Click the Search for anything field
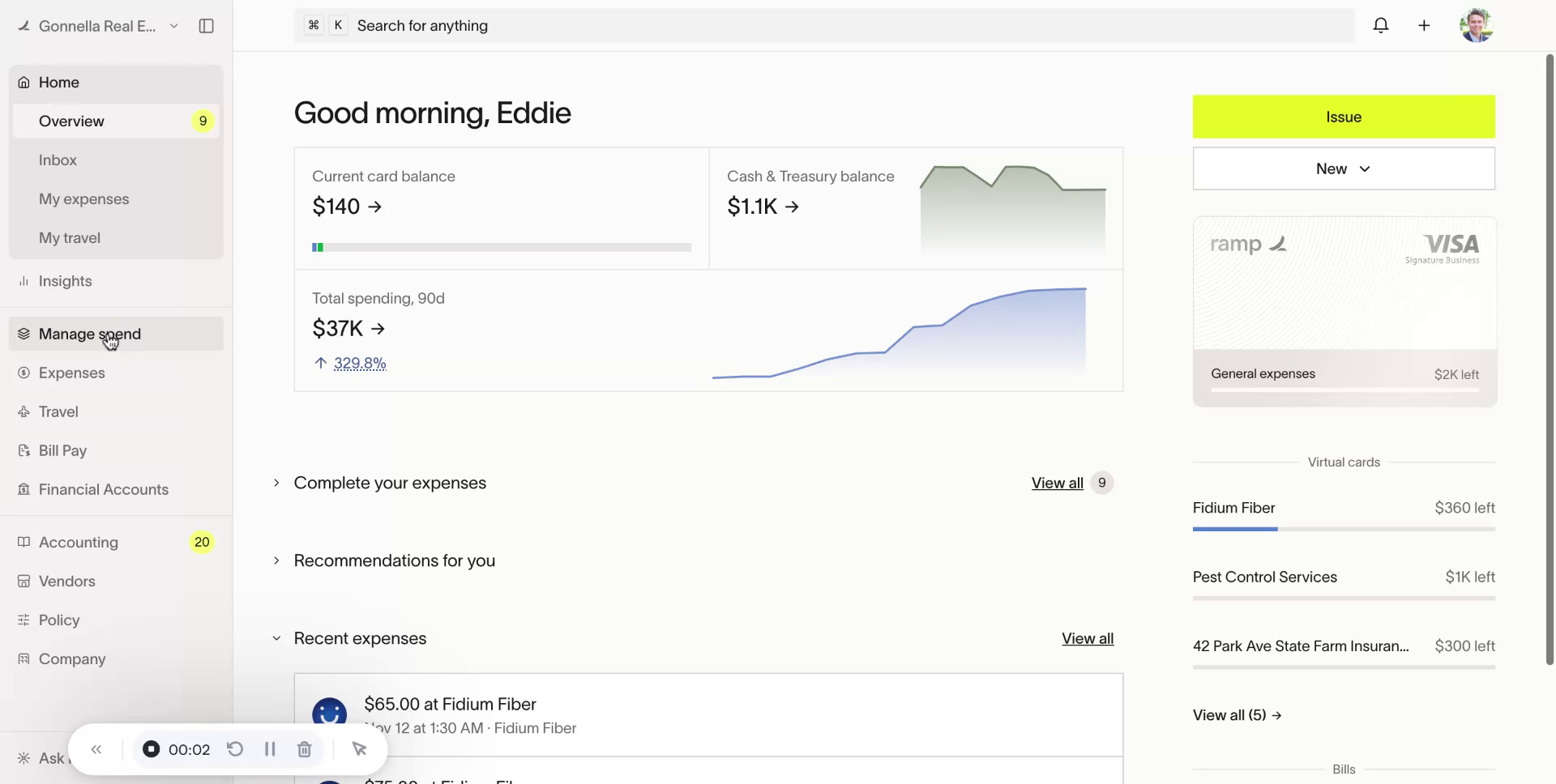1556x784 pixels. pos(810,25)
